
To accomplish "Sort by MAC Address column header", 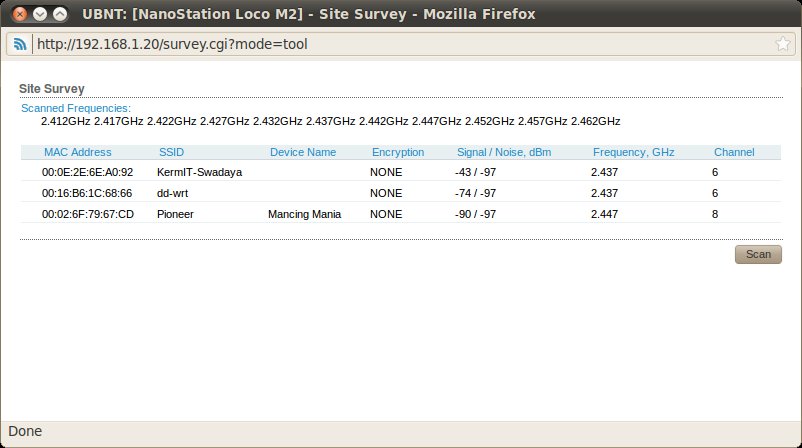I will point(78,153).
